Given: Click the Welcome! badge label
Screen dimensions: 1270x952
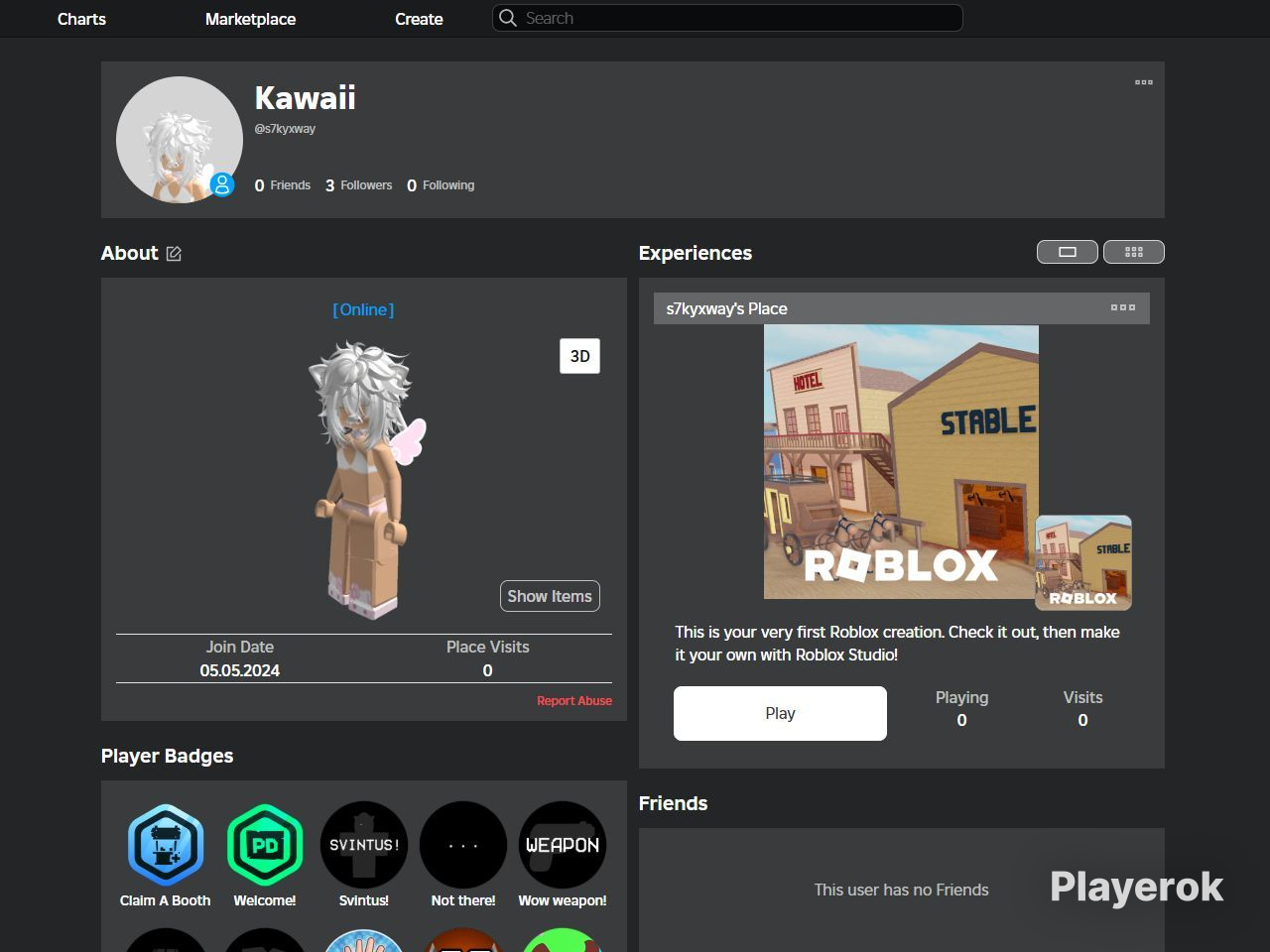Looking at the screenshot, I should (265, 900).
